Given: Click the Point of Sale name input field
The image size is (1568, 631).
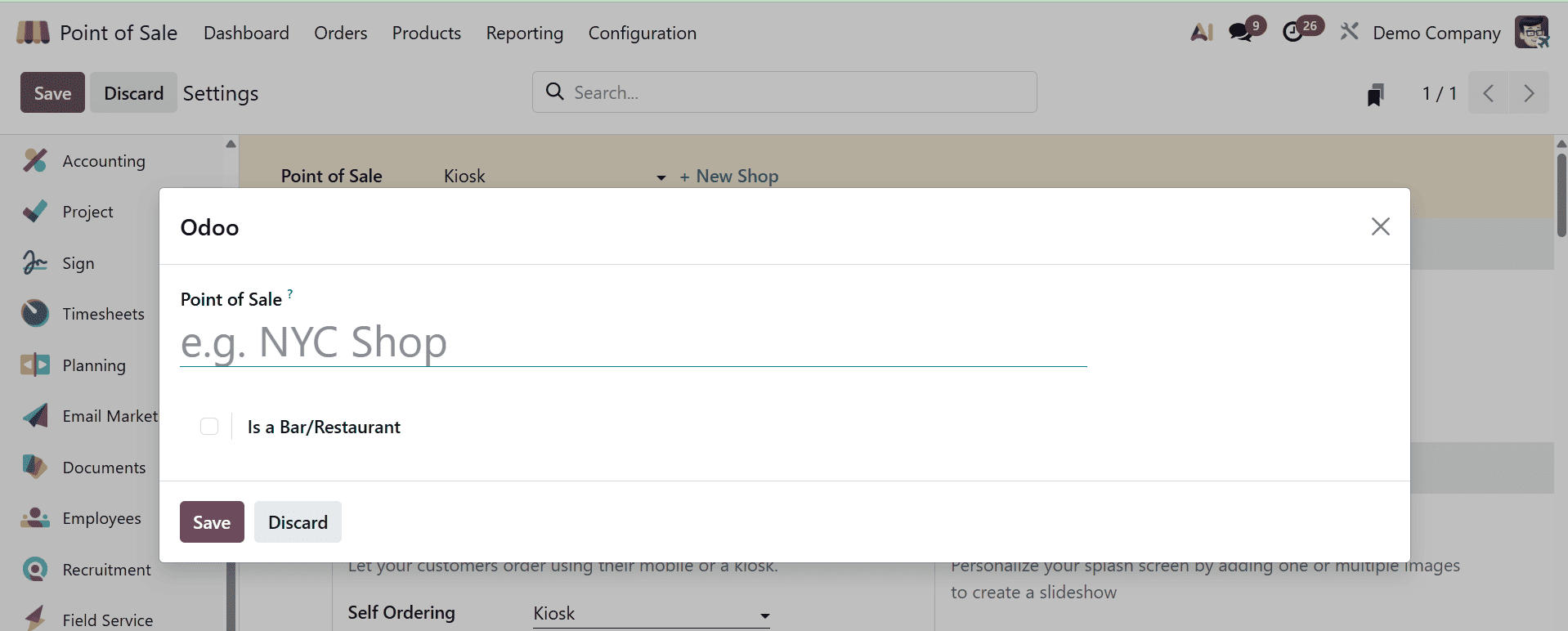Looking at the screenshot, I should (x=634, y=342).
